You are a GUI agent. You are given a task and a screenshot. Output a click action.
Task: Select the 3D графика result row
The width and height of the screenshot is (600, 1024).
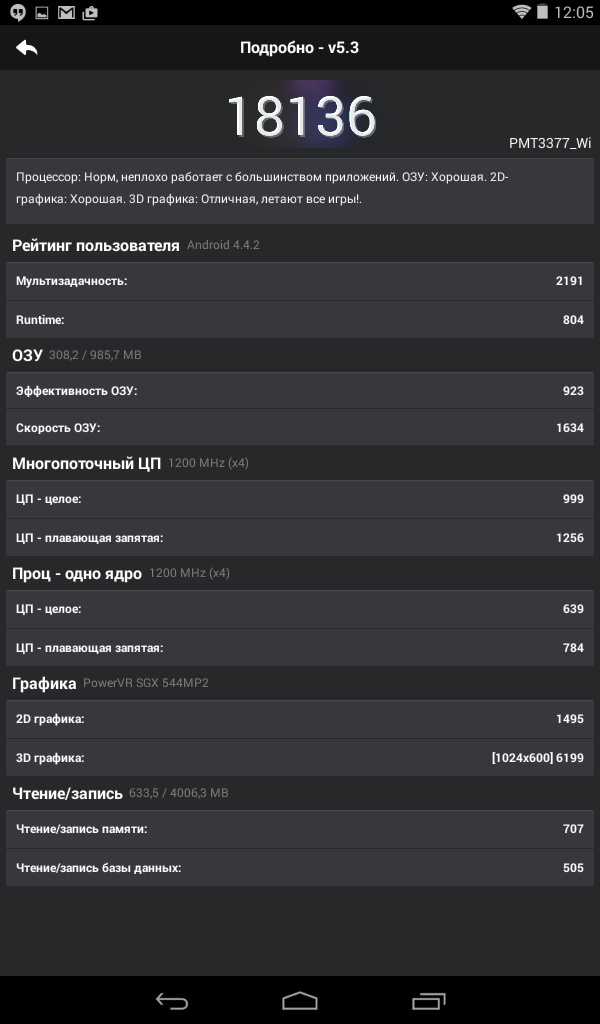(300, 758)
